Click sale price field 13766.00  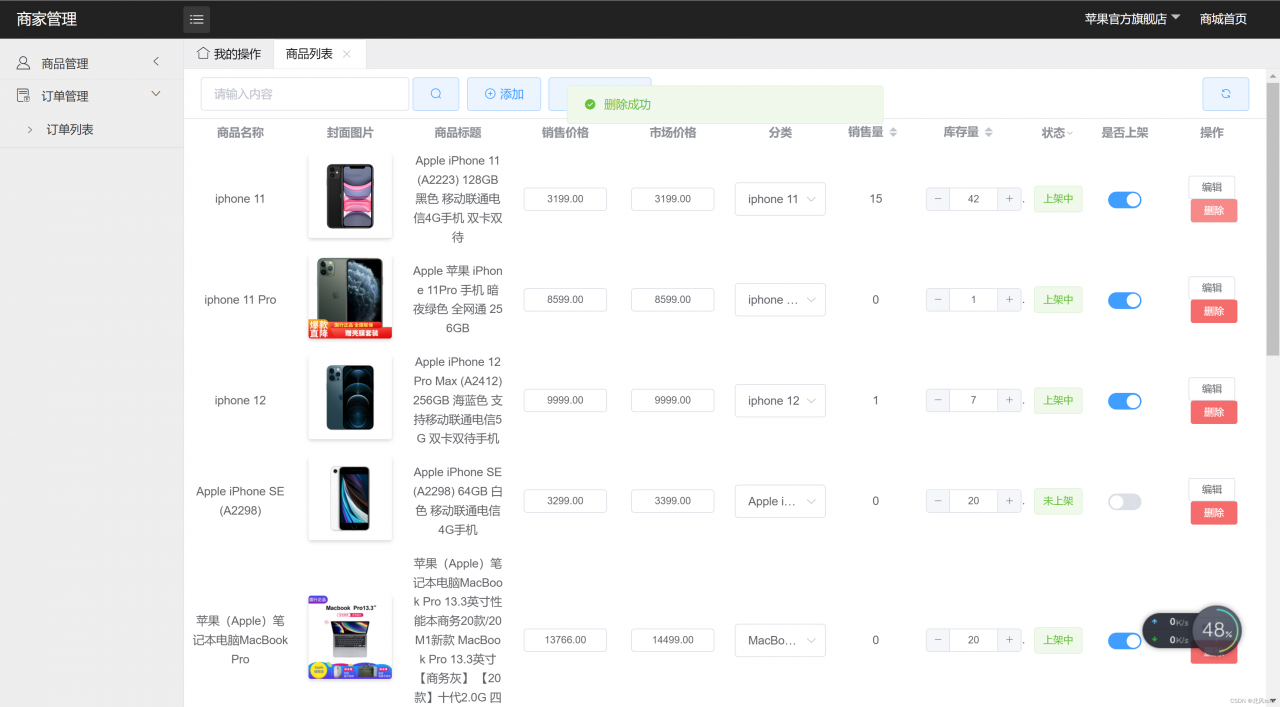pos(565,640)
